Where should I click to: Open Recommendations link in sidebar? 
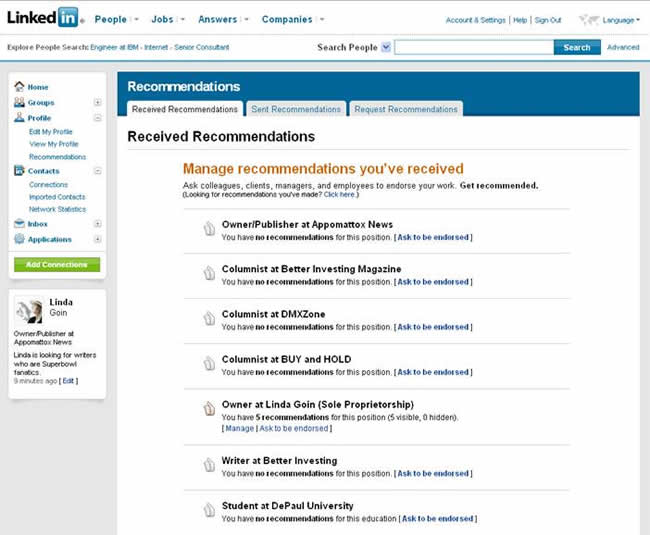click(58, 157)
